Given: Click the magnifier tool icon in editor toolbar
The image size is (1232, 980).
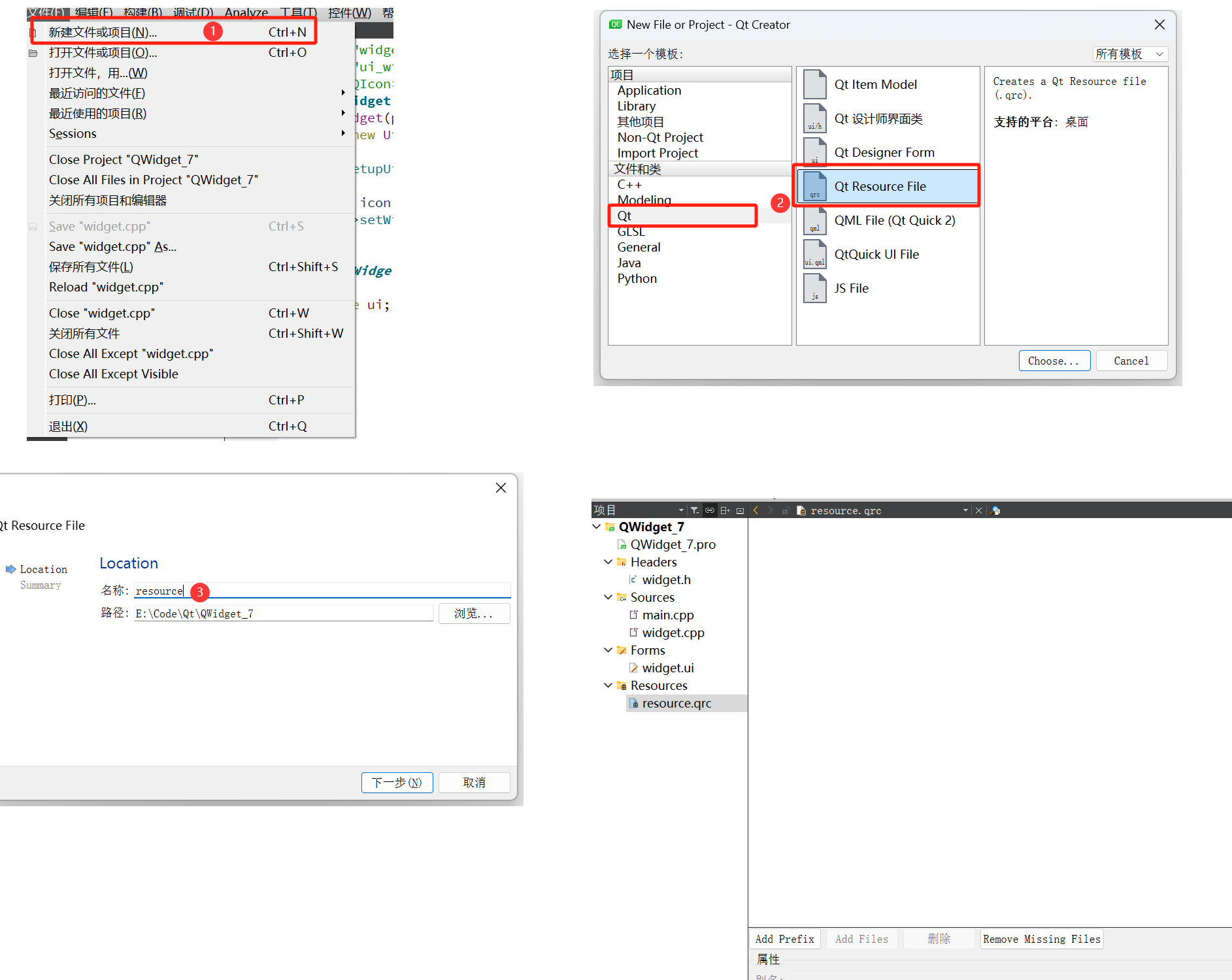Looking at the screenshot, I should click(995, 510).
